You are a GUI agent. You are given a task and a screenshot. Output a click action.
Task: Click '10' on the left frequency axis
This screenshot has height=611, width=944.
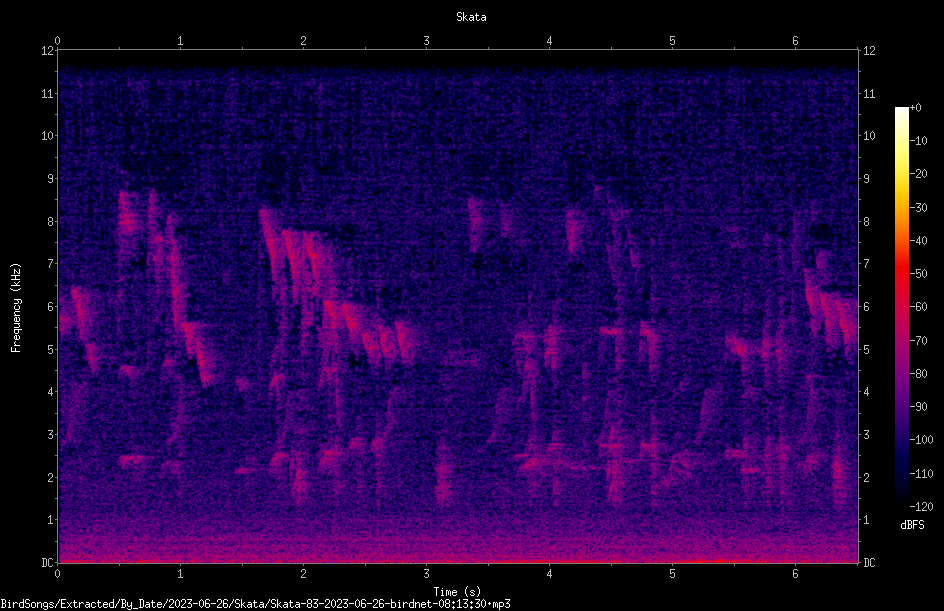click(47, 136)
